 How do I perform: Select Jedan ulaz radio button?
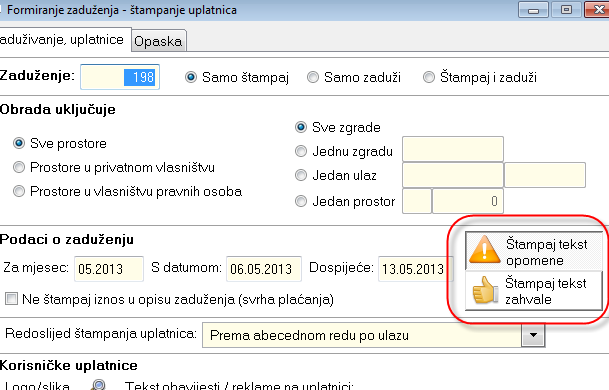[301, 175]
